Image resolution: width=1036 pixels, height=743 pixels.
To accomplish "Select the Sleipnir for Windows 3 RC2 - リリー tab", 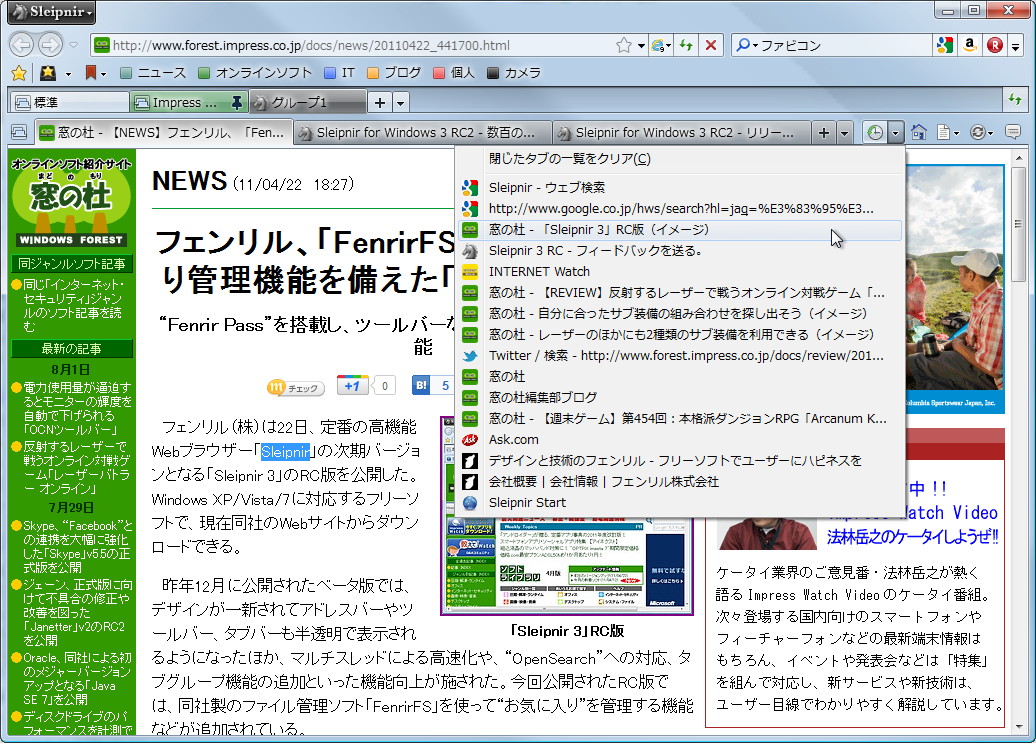I will pyautogui.click(x=681, y=132).
